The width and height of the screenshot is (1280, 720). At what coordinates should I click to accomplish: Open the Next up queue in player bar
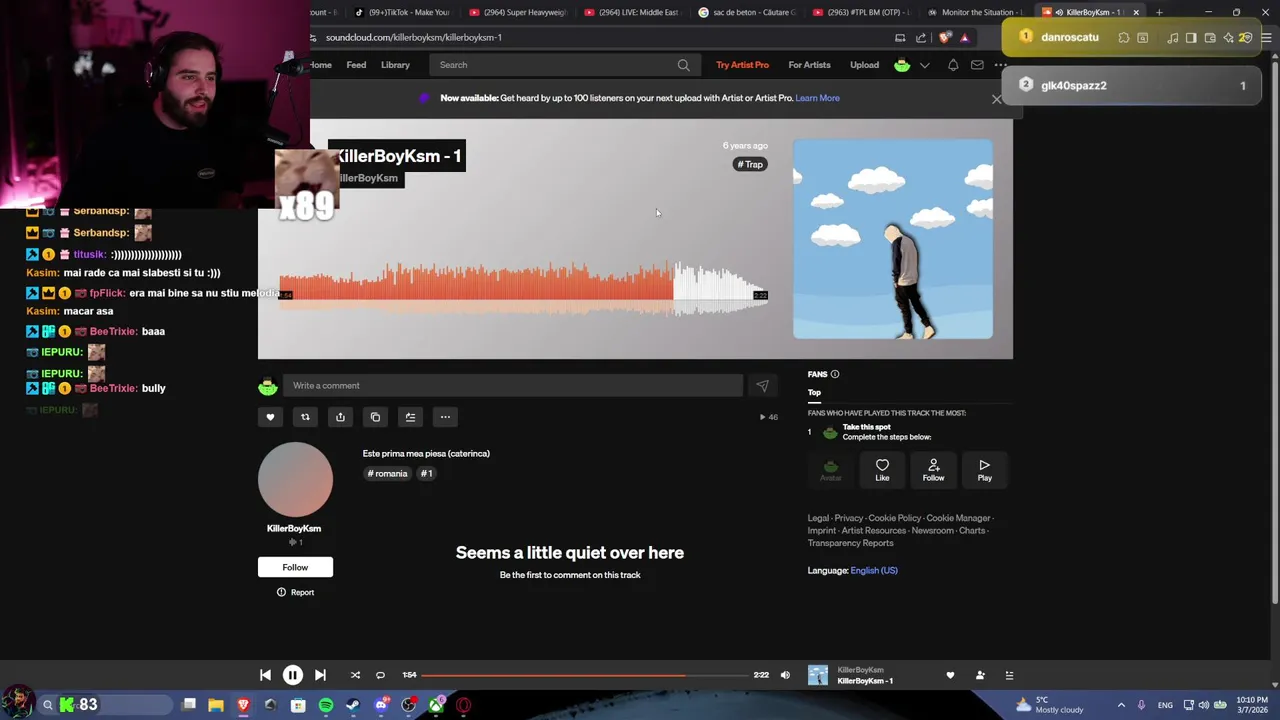[x=1009, y=676]
